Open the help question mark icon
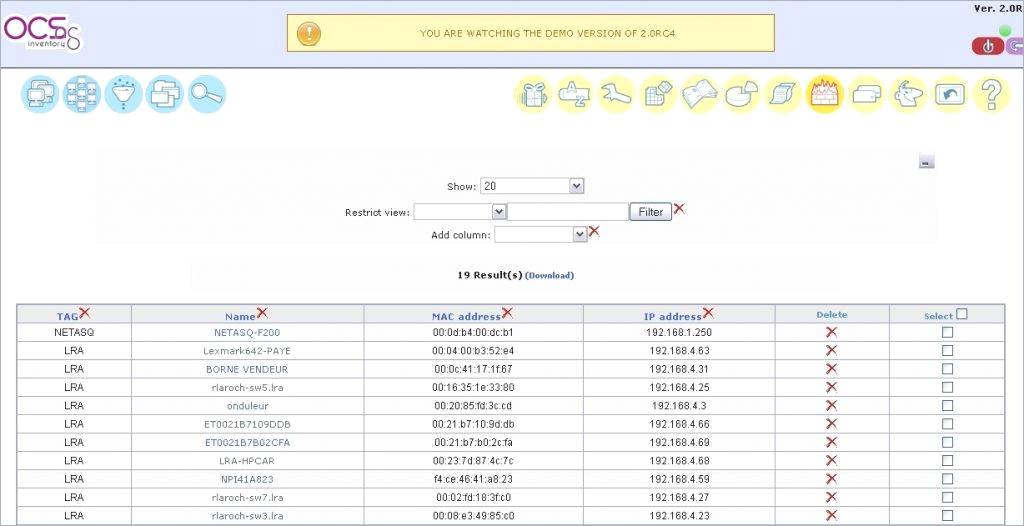 point(990,95)
